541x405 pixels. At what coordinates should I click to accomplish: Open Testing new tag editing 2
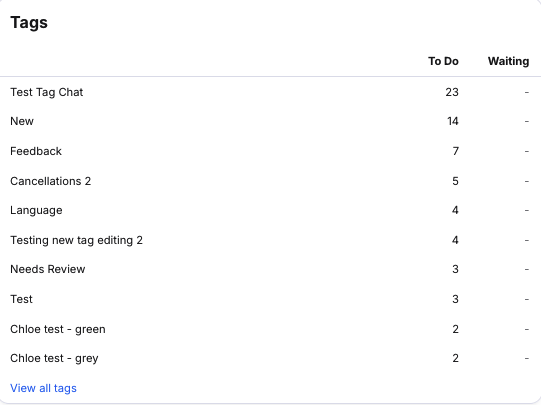[x=76, y=240]
